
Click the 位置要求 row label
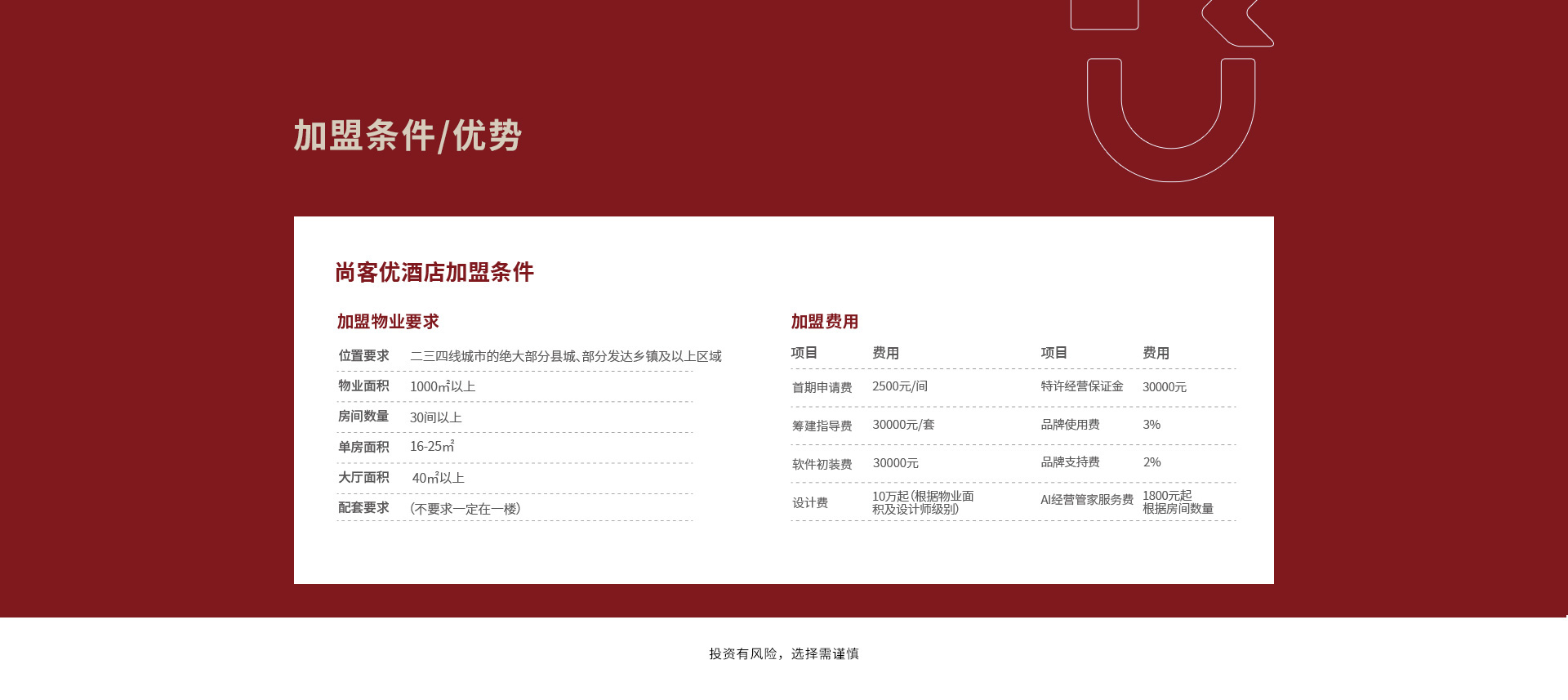coord(363,356)
